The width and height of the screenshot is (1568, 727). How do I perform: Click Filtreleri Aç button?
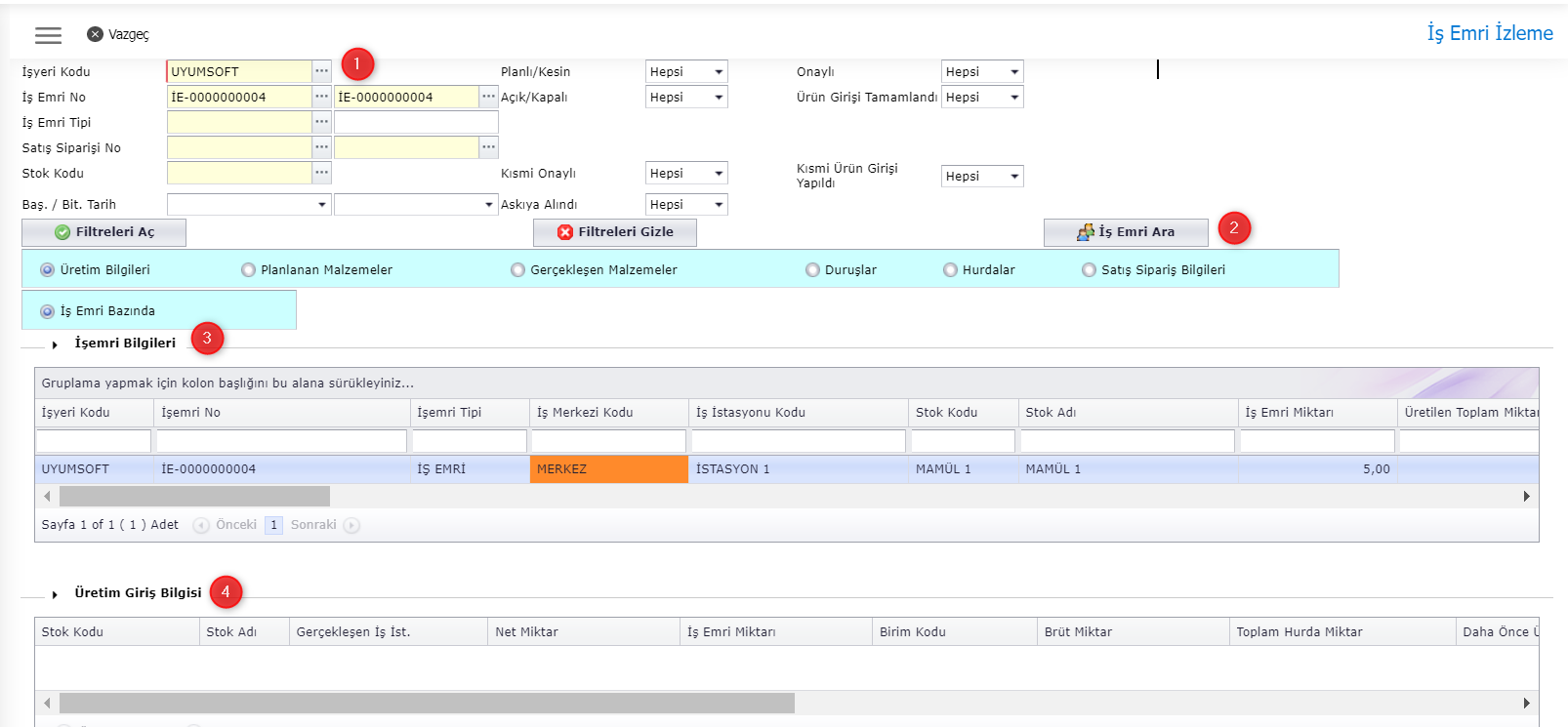(103, 232)
